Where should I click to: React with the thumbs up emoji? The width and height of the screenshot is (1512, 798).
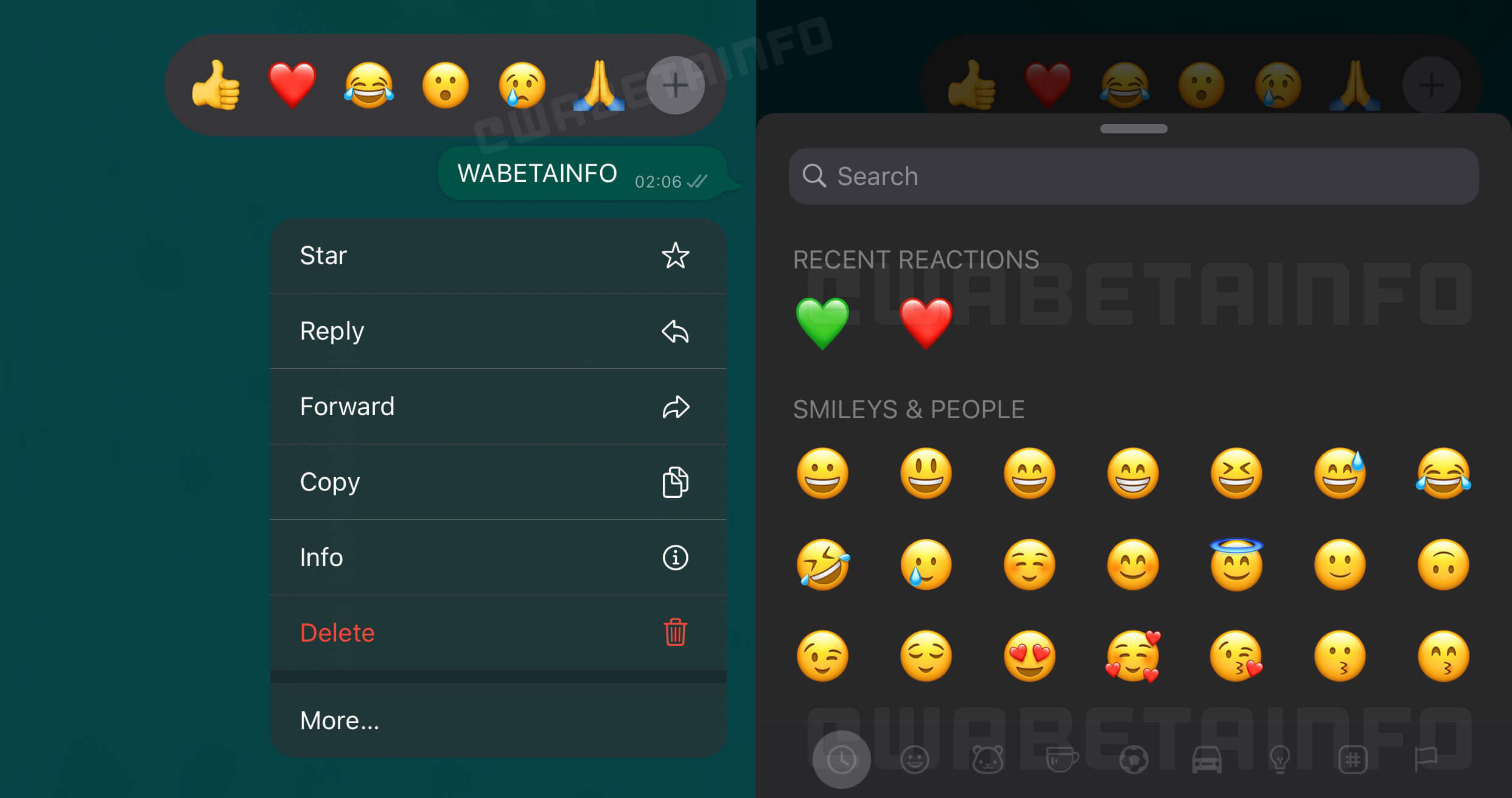pos(216,85)
